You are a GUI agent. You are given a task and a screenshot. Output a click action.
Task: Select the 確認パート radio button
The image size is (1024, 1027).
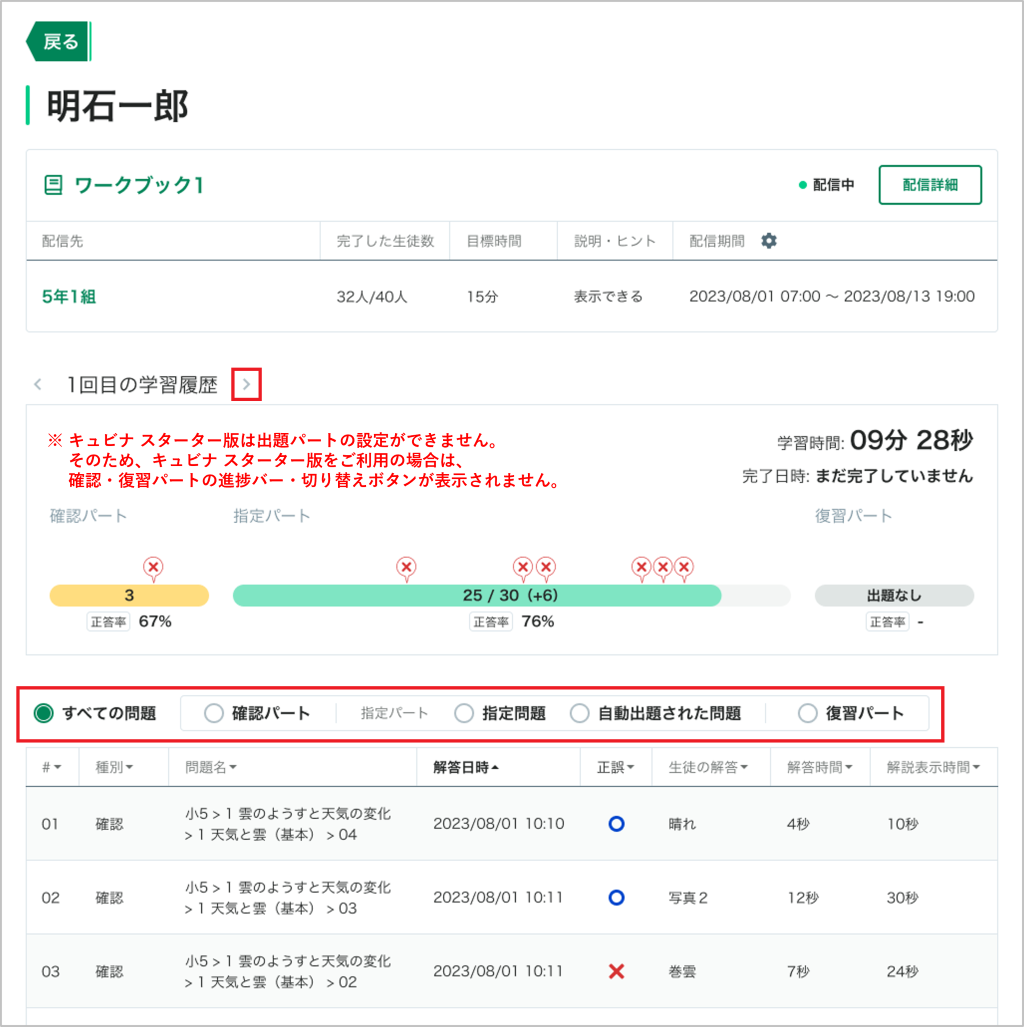coord(214,713)
